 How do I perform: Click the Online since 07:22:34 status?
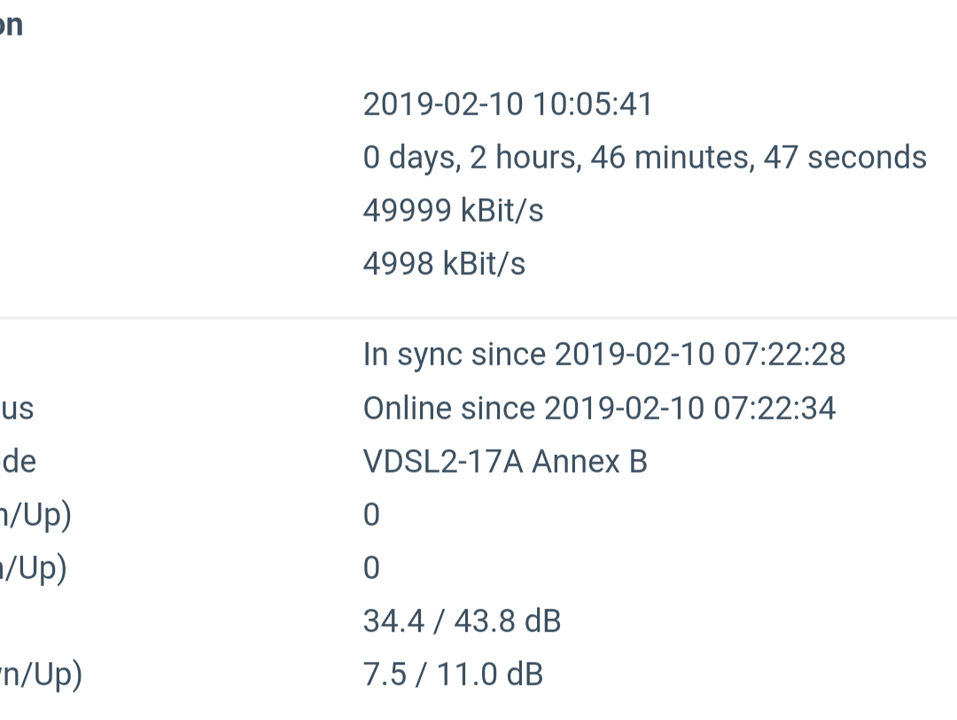point(599,408)
